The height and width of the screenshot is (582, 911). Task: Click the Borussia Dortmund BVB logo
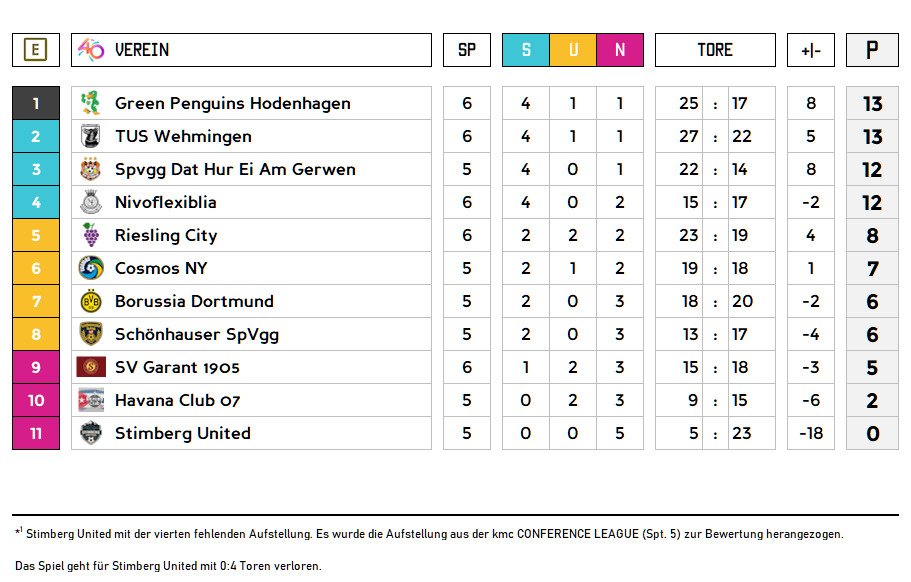(91, 301)
